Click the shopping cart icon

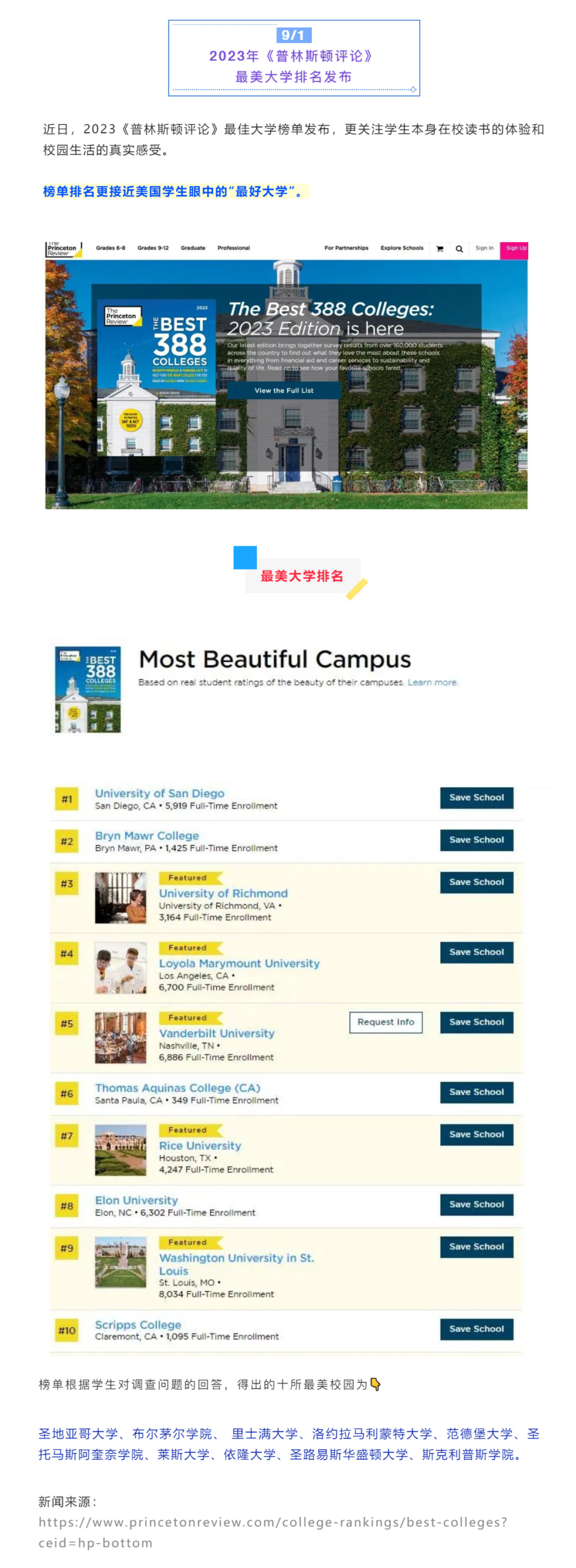click(439, 249)
